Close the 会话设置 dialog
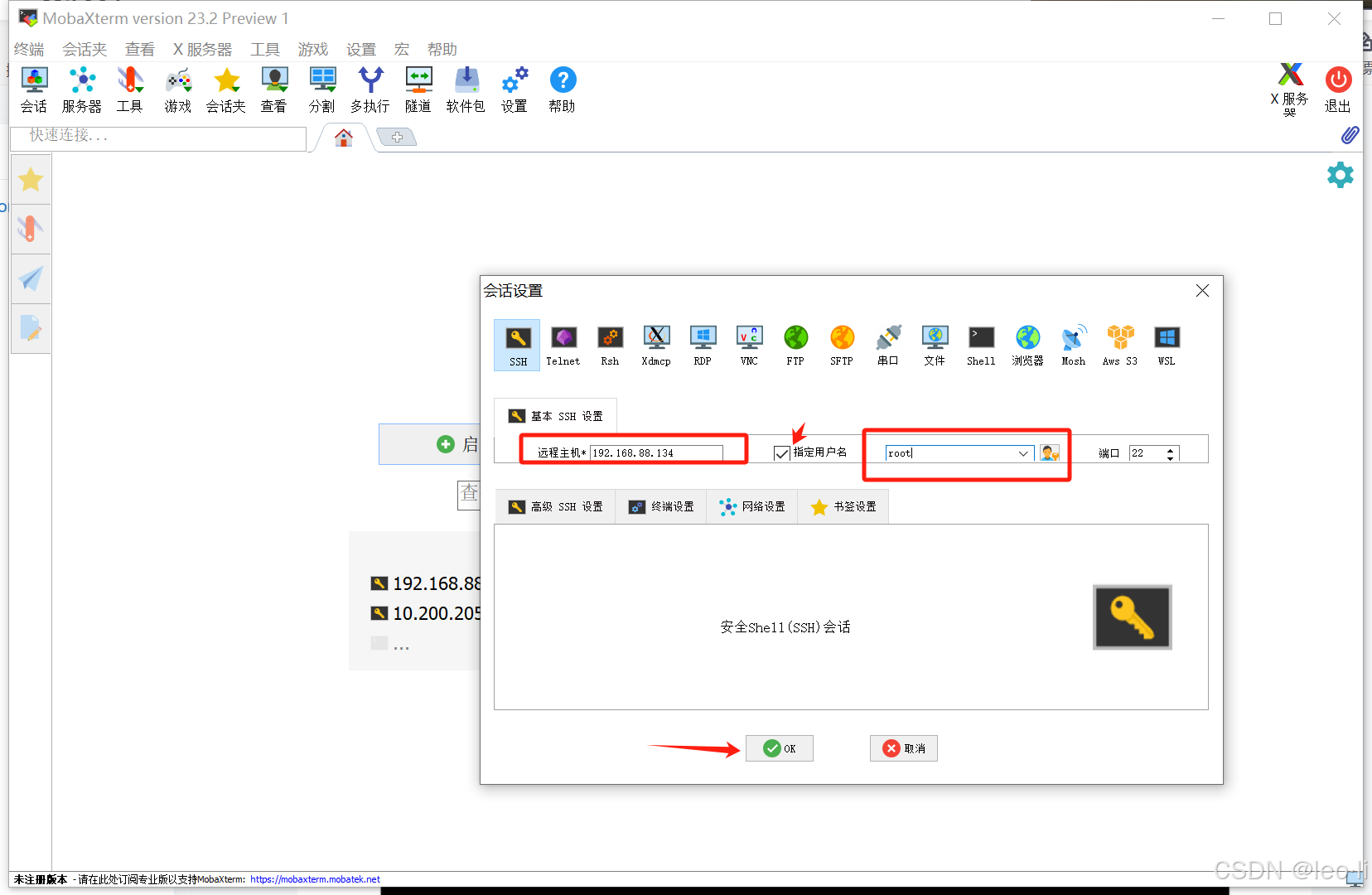Viewport: 1372px width, 895px height. (1202, 291)
